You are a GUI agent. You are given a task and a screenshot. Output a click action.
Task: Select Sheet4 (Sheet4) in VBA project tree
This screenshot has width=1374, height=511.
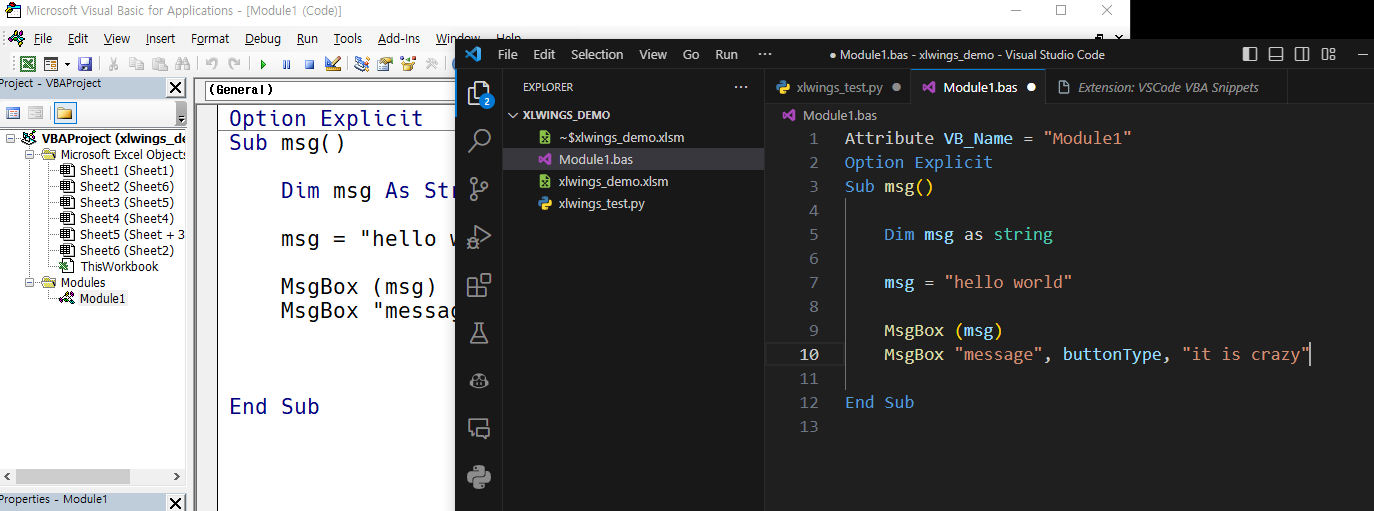126,218
